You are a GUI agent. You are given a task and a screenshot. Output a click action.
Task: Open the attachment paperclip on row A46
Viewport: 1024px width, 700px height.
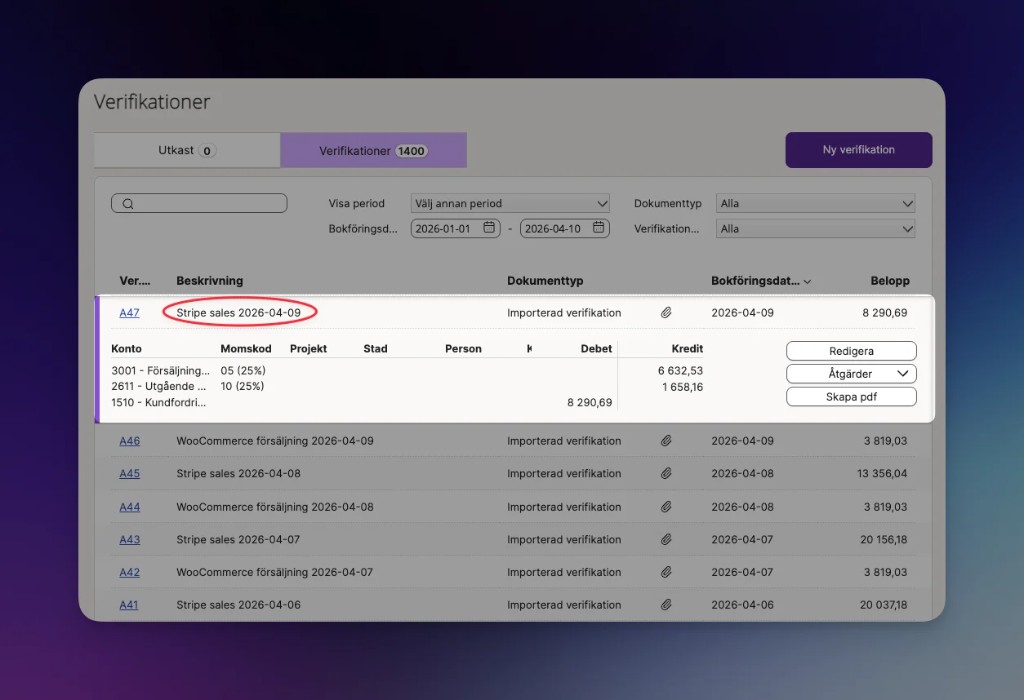tap(666, 441)
